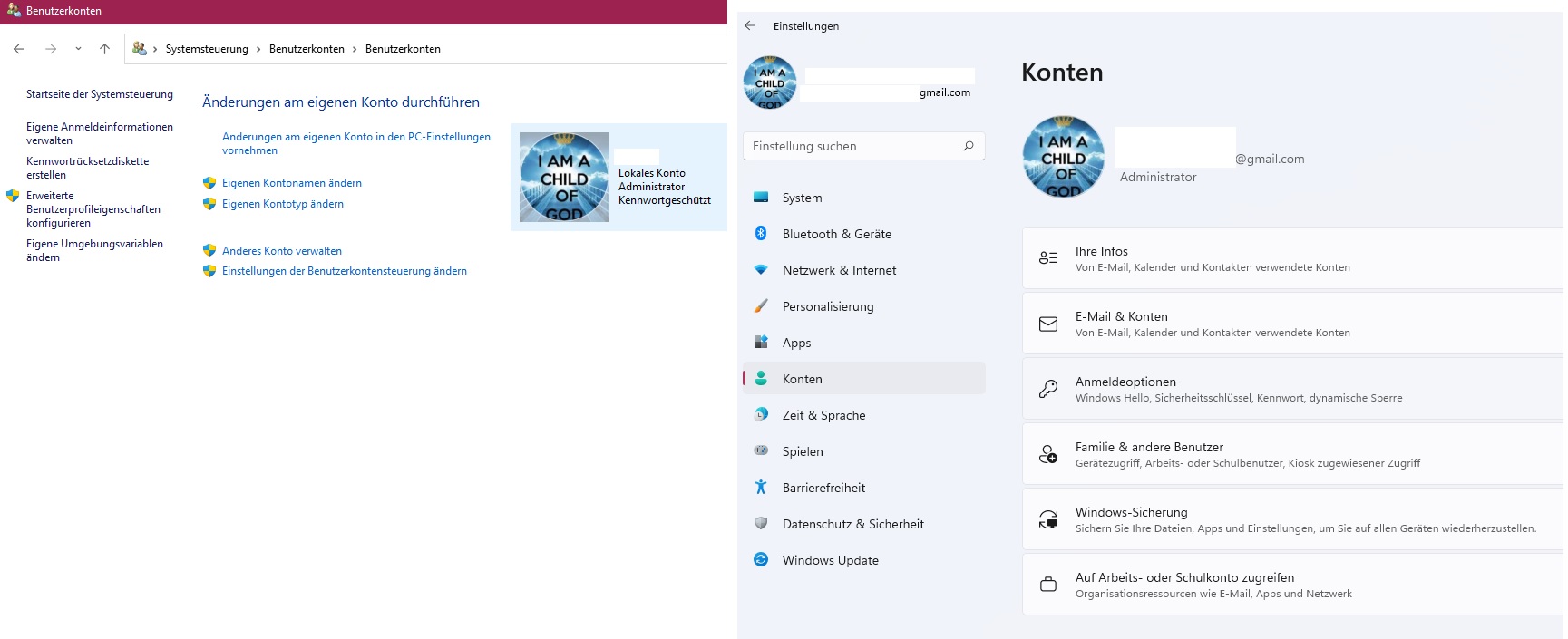This screenshot has width=1568, height=639.
Task: Click Anderes Konto verwalten
Action: click(x=282, y=251)
